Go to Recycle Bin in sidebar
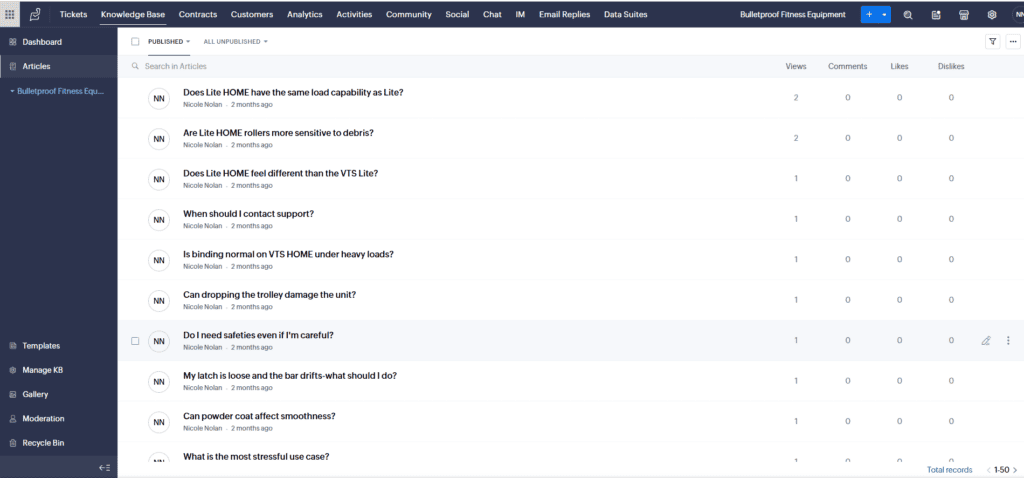 coord(43,443)
